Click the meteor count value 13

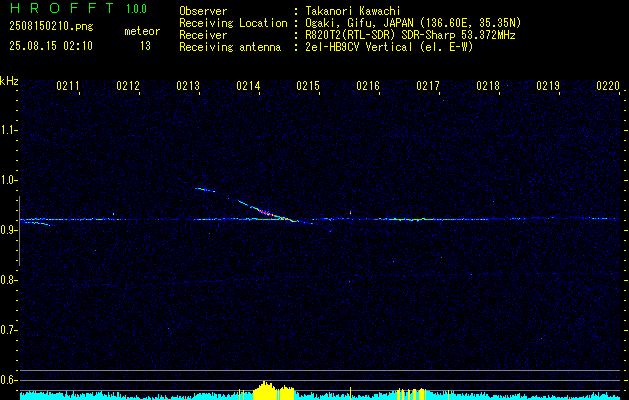pyautogui.click(x=145, y=46)
